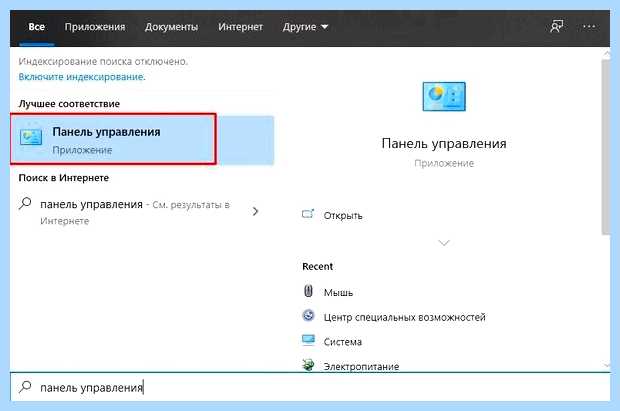Viewport: 620px width, 411px height.
Task: Select the панель управления web search result
Action: 134,212
